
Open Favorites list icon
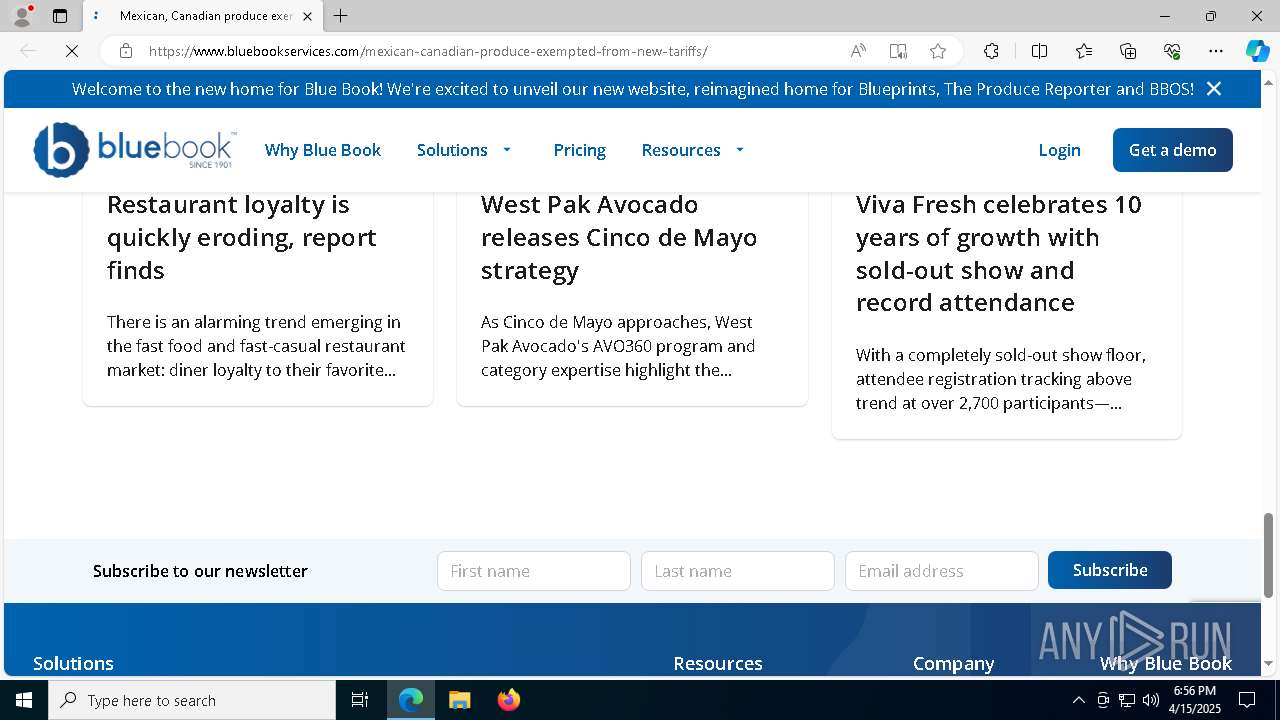1084,51
